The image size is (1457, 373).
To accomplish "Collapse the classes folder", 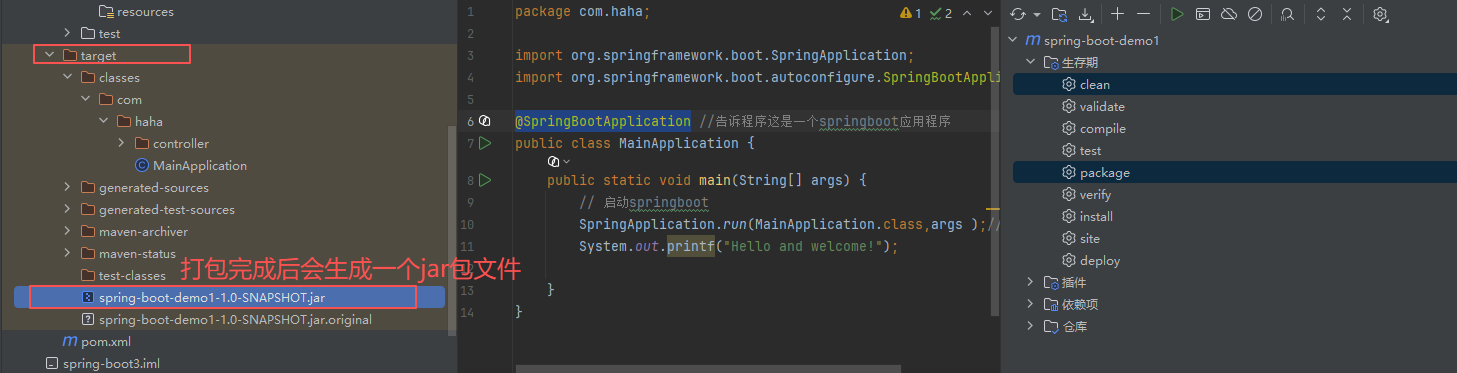I will tap(67, 77).
